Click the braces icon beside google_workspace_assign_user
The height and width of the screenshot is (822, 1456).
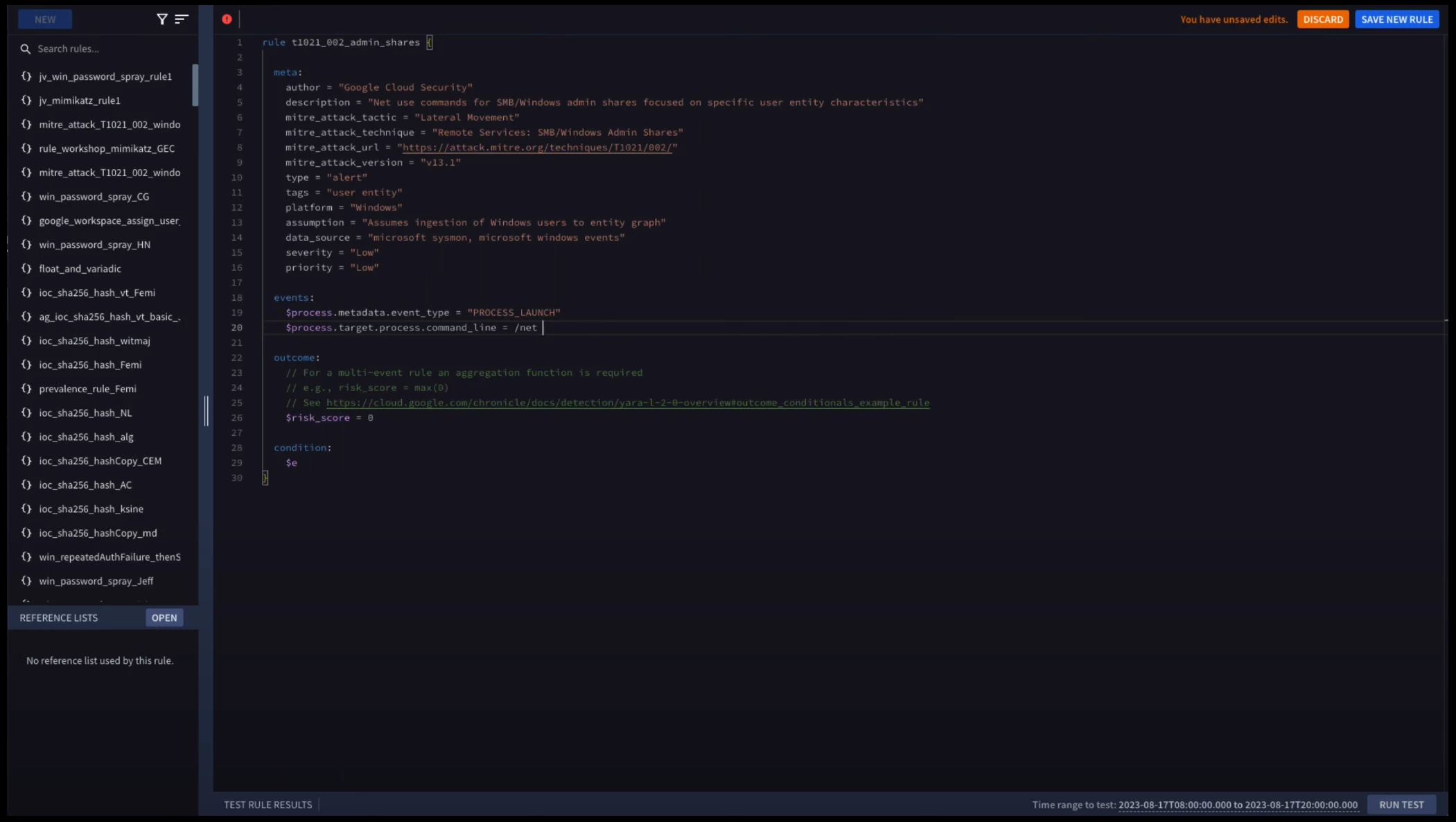point(26,220)
